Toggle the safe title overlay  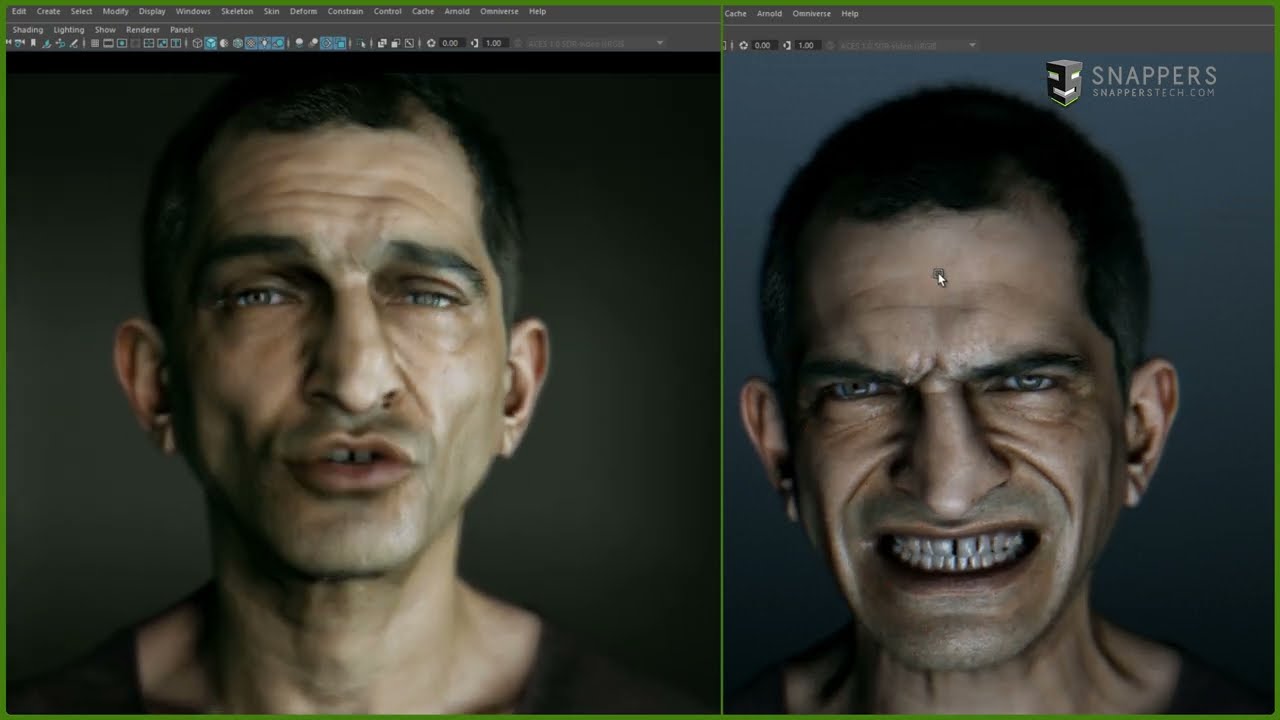[x=176, y=43]
